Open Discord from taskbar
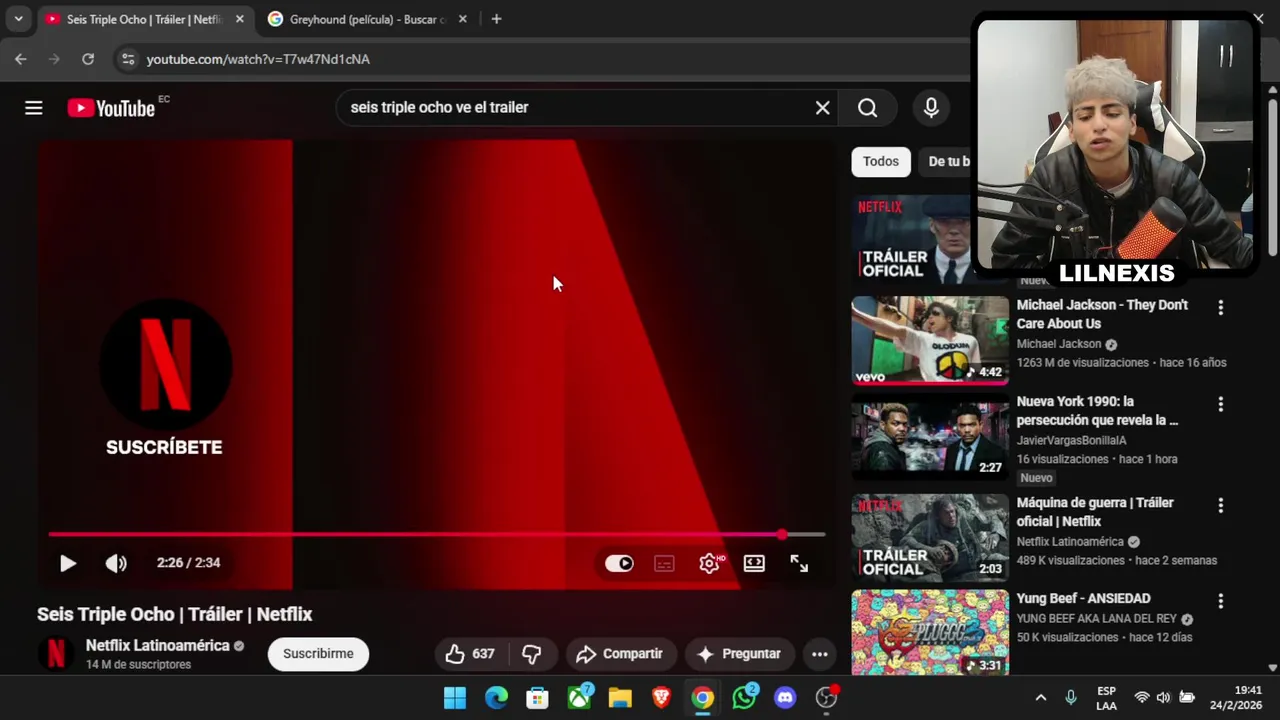The image size is (1280, 720). 785,698
